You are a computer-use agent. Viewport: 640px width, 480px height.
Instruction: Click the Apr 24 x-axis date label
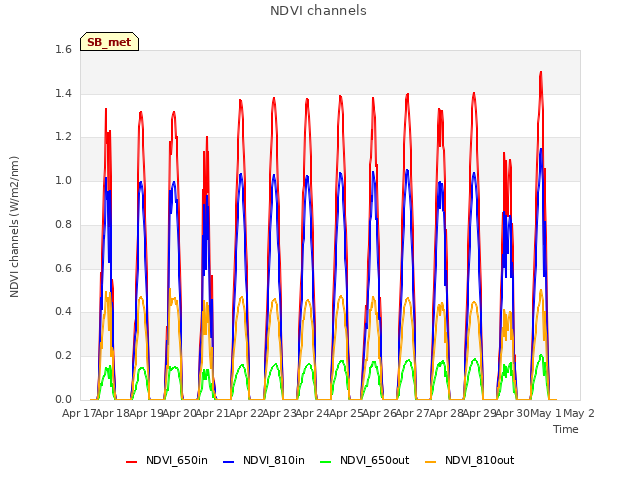click(x=312, y=413)
